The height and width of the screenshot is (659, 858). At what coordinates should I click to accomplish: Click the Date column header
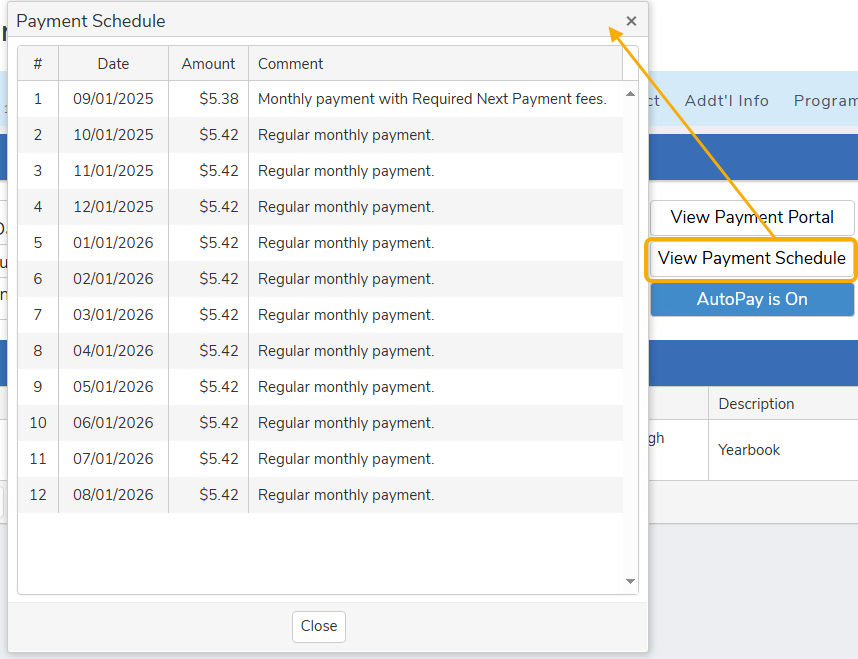click(x=113, y=63)
